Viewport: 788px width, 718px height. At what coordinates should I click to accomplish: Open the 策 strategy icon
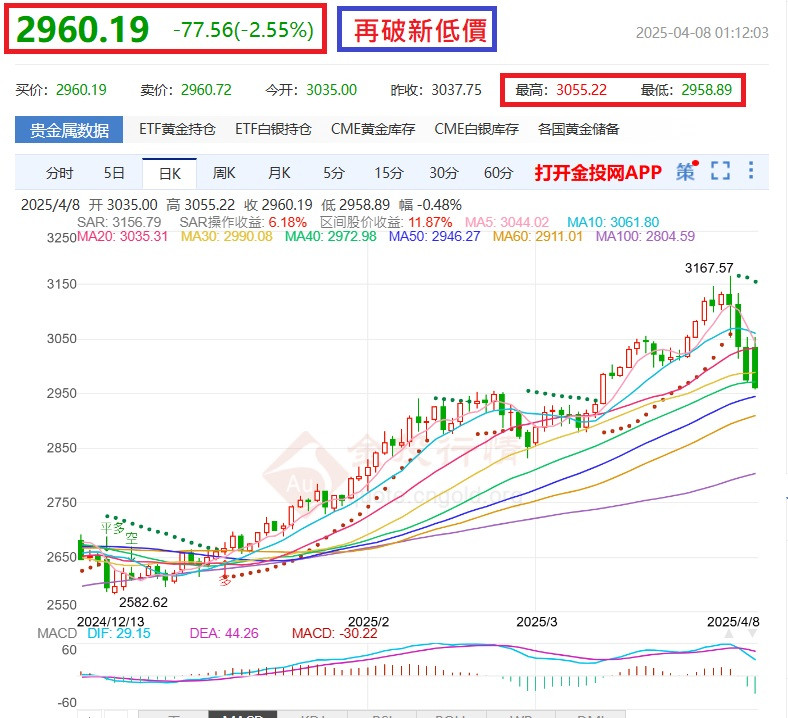[686, 172]
